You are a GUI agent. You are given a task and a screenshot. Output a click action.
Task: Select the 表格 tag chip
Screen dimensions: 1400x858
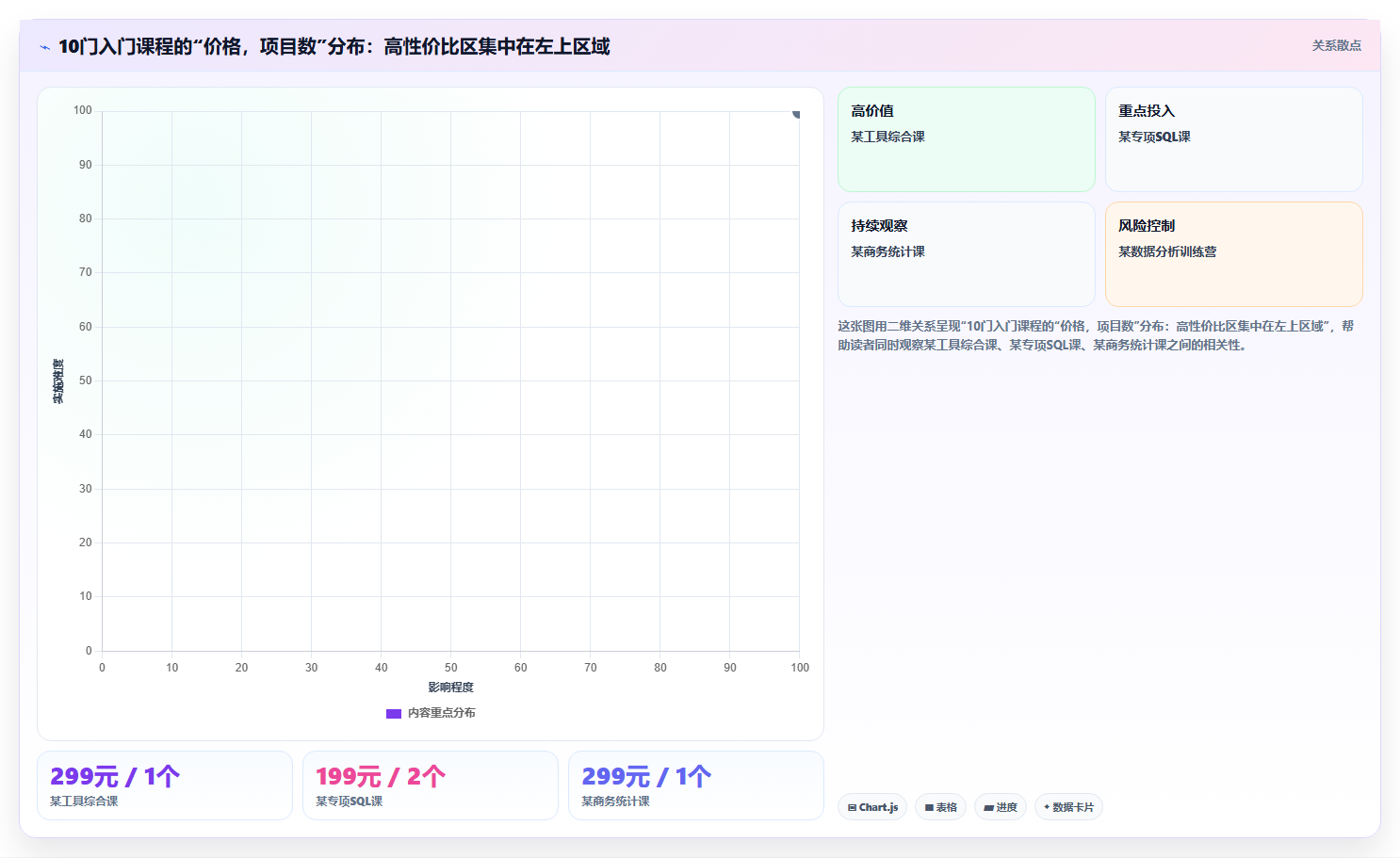940,807
